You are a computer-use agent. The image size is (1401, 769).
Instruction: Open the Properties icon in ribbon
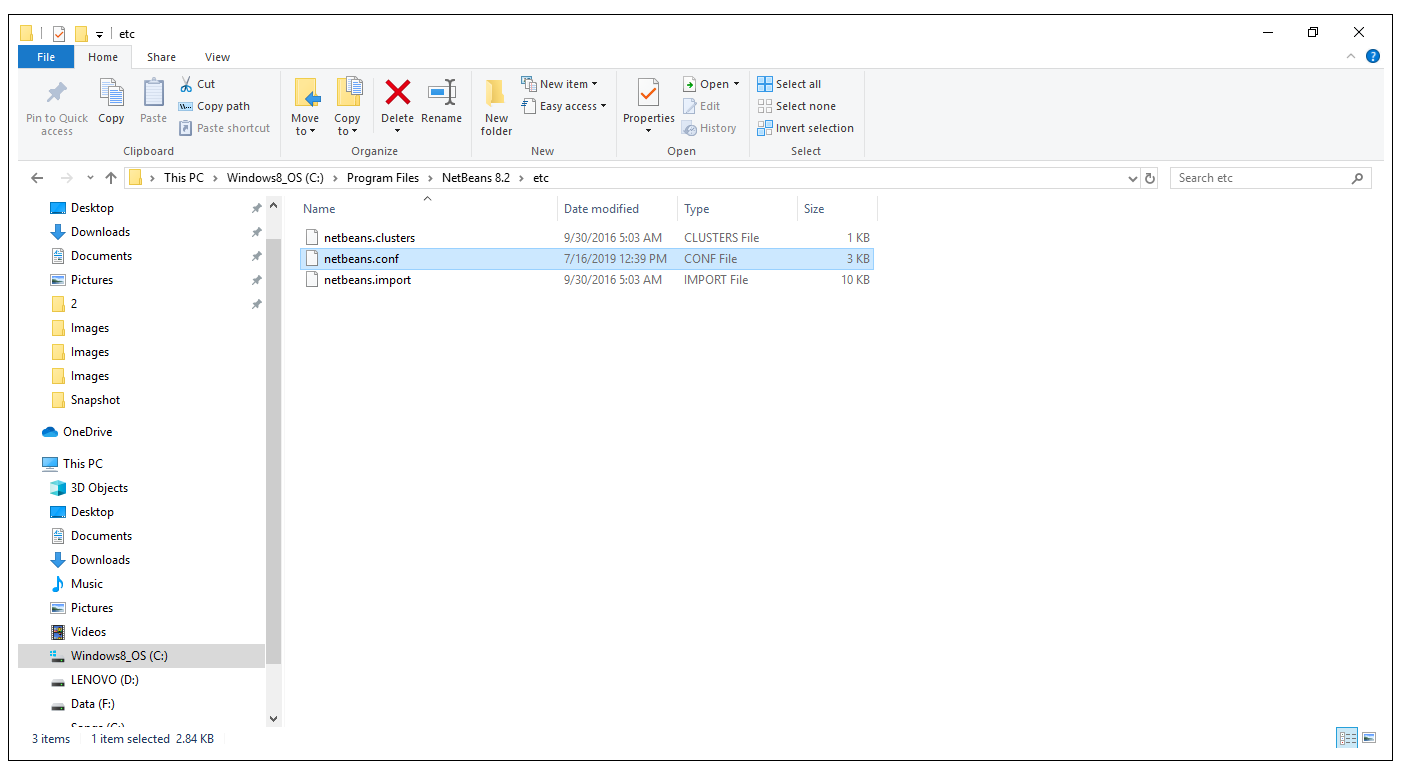648,93
